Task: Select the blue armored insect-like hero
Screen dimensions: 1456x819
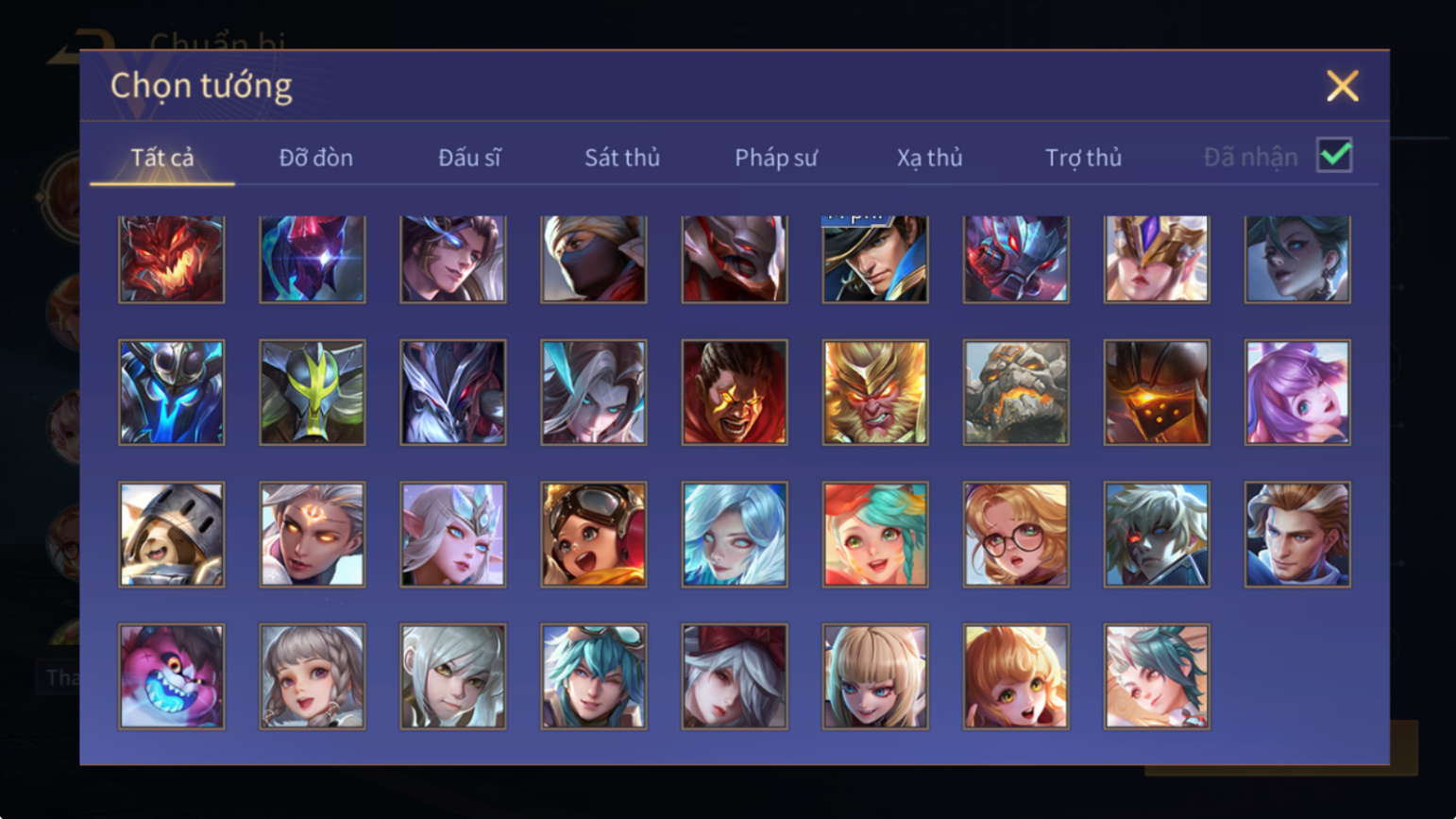Action: click(172, 392)
